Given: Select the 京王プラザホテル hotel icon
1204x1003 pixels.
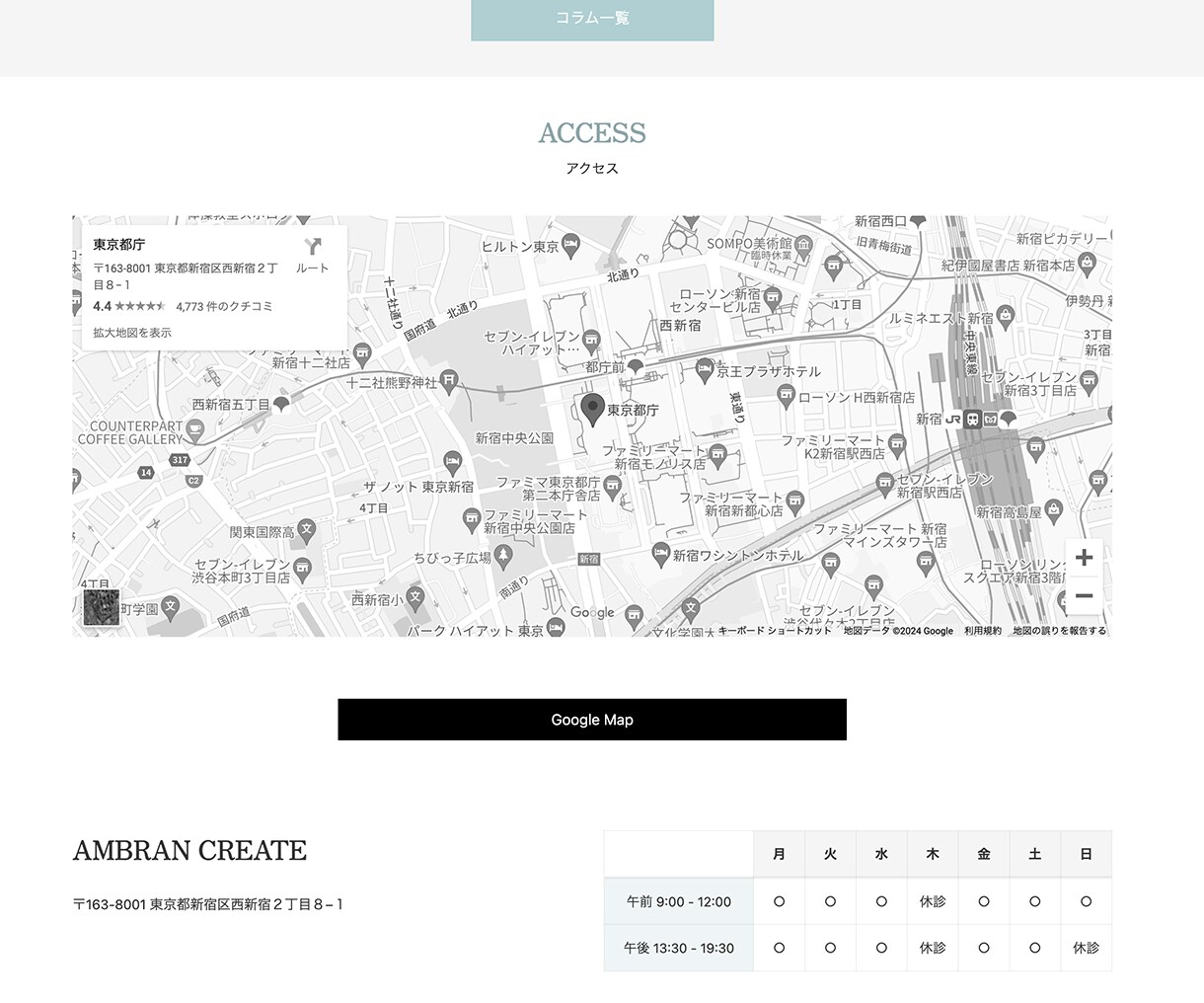Looking at the screenshot, I should coord(704,371).
